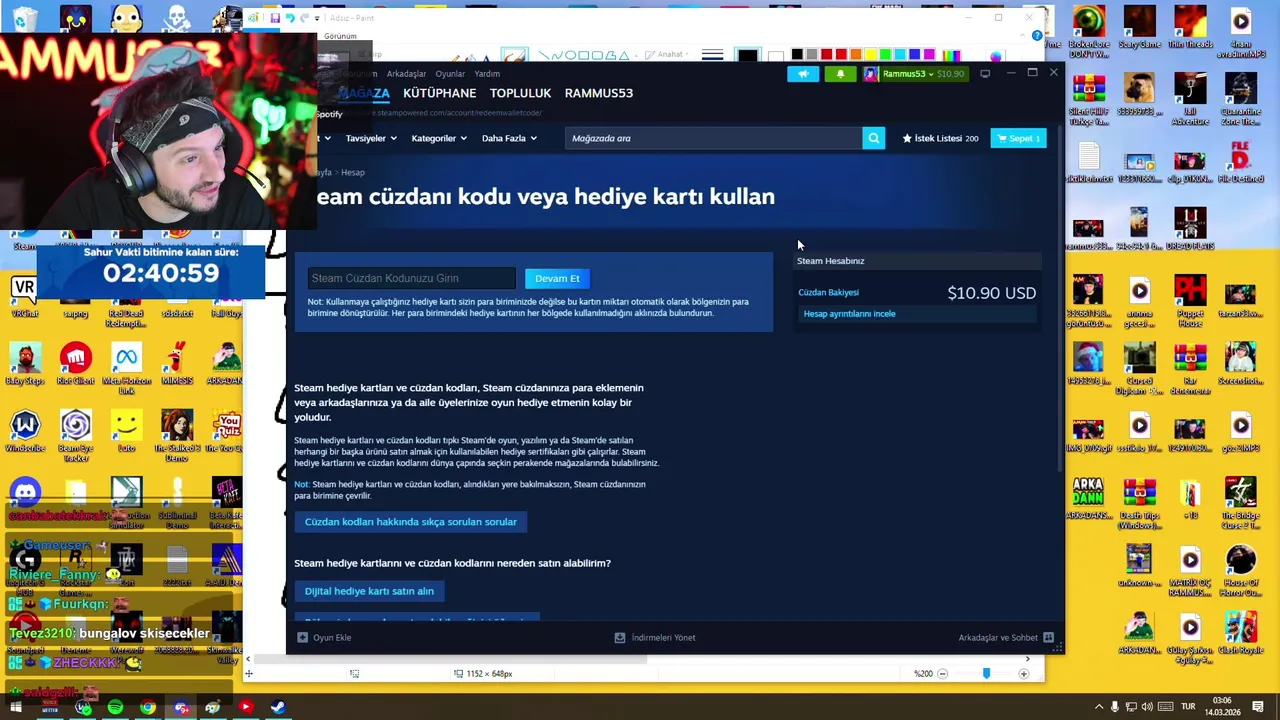Click Dijital hediye kartı satın alın
Screen dimensions: 1280x720
click(x=369, y=591)
